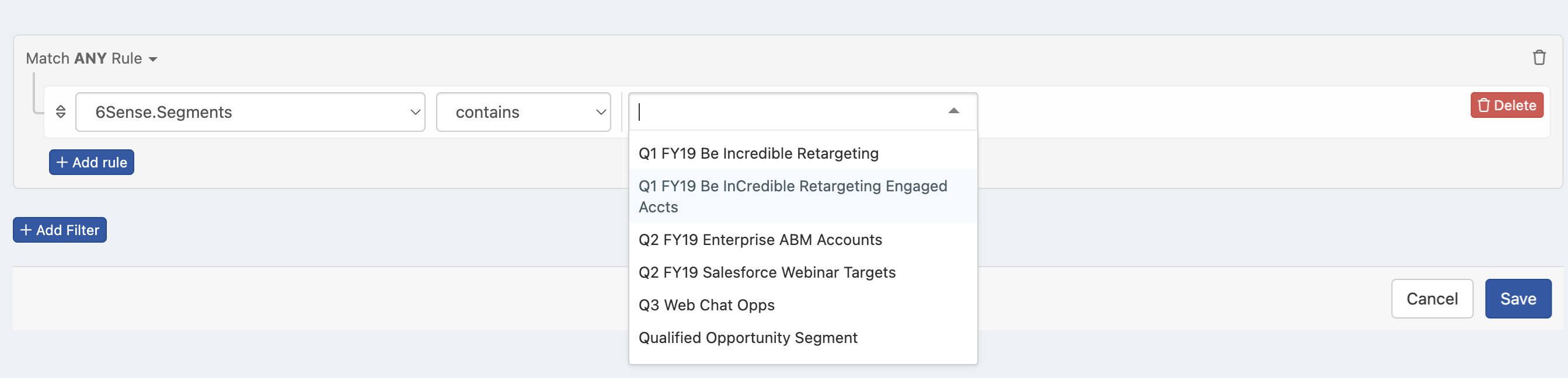
Task: Select Q2 FY19 Enterprise ABM Accounts
Action: (759, 240)
